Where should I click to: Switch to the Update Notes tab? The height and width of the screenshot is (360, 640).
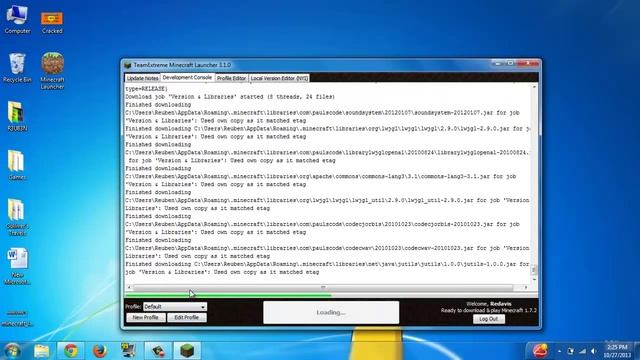click(142, 78)
